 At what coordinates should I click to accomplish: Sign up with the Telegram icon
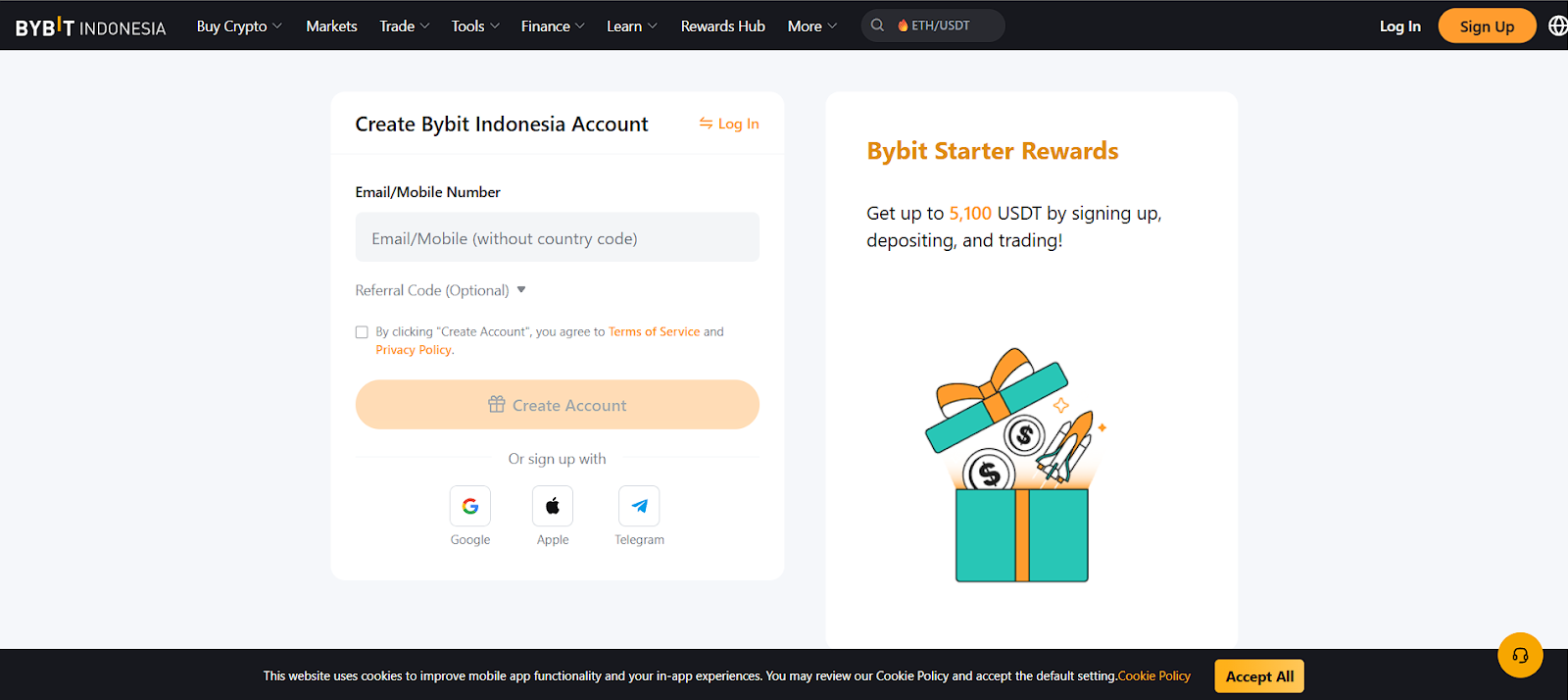tap(639, 506)
